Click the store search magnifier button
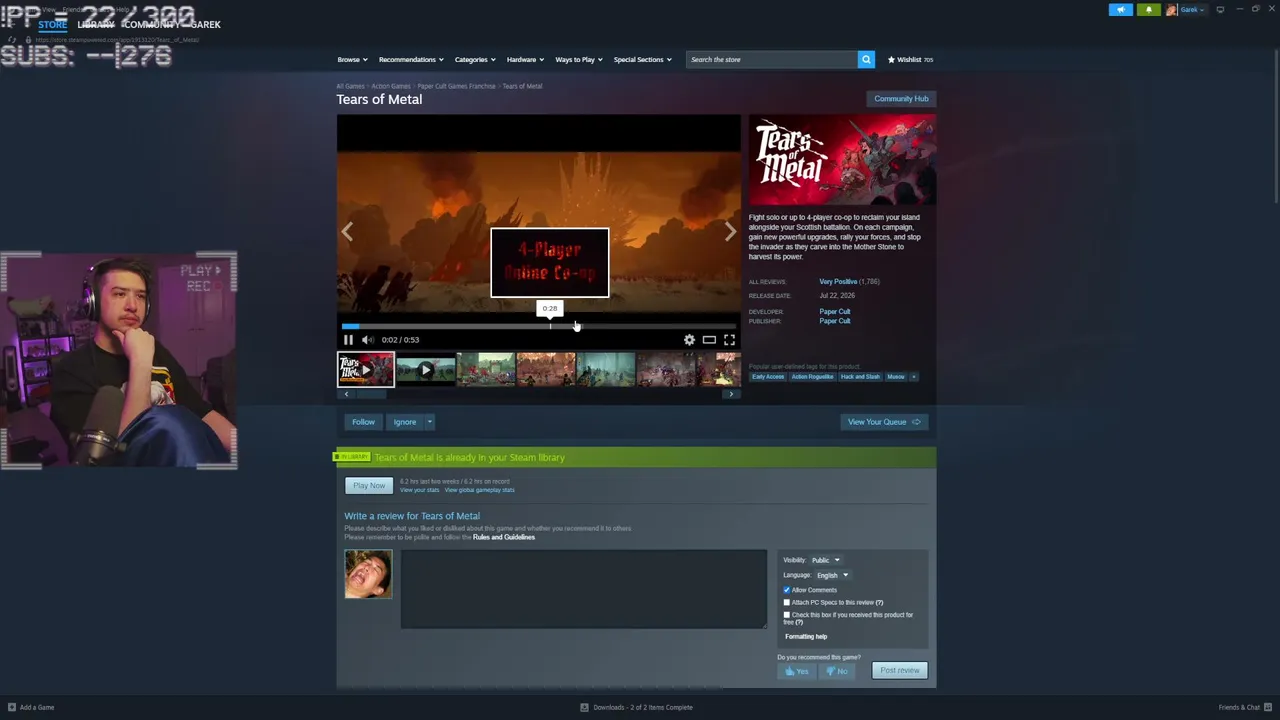Screen dimensions: 1280x720 866,60
